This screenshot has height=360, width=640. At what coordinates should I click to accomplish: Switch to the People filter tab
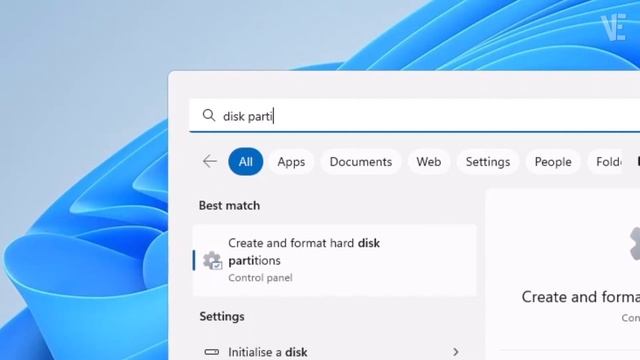553,162
